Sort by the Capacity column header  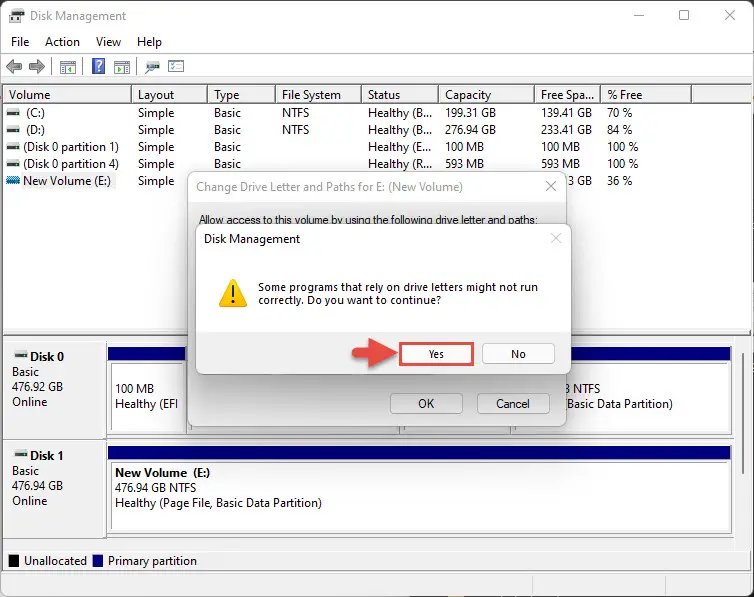[487, 95]
